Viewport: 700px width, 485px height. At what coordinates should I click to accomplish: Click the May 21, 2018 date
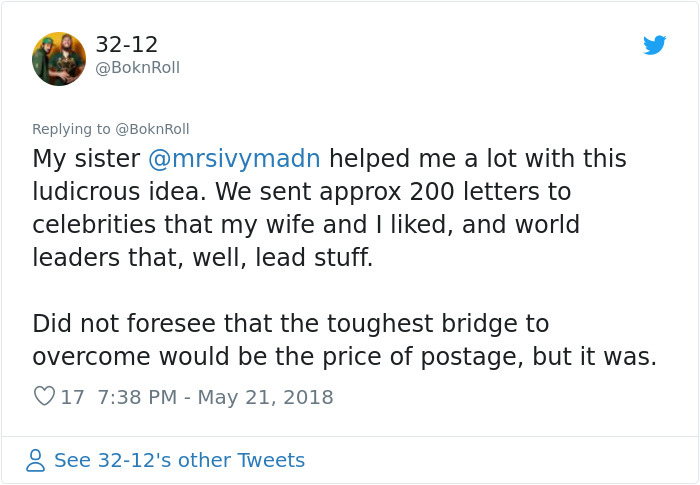tap(265, 397)
